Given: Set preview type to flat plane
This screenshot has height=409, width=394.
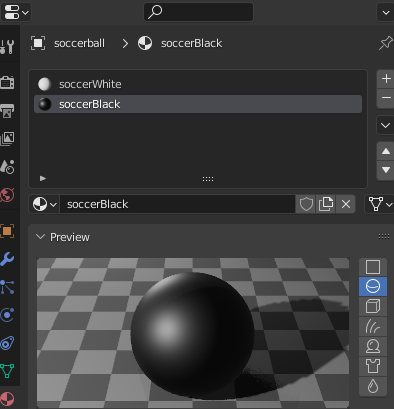Looking at the screenshot, I should coord(373,267).
